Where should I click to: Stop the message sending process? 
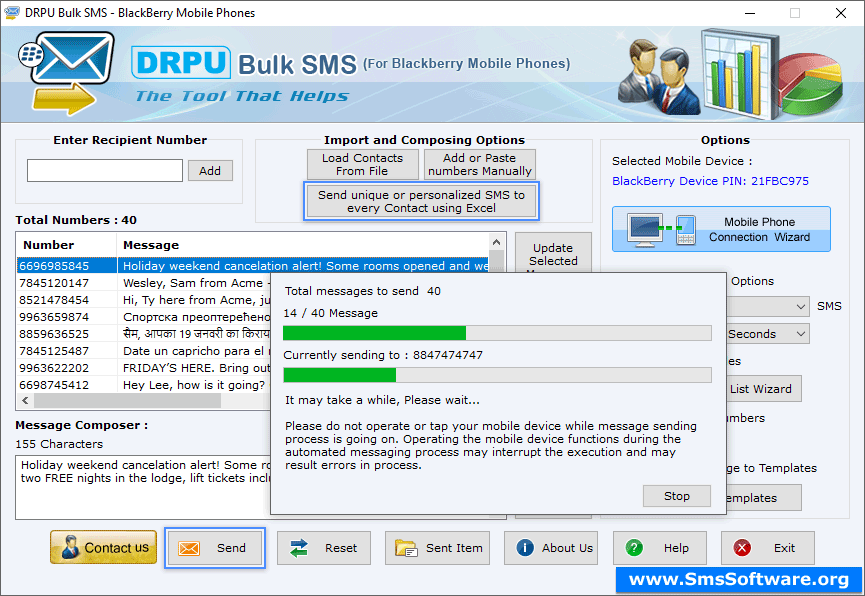coord(676,496)
